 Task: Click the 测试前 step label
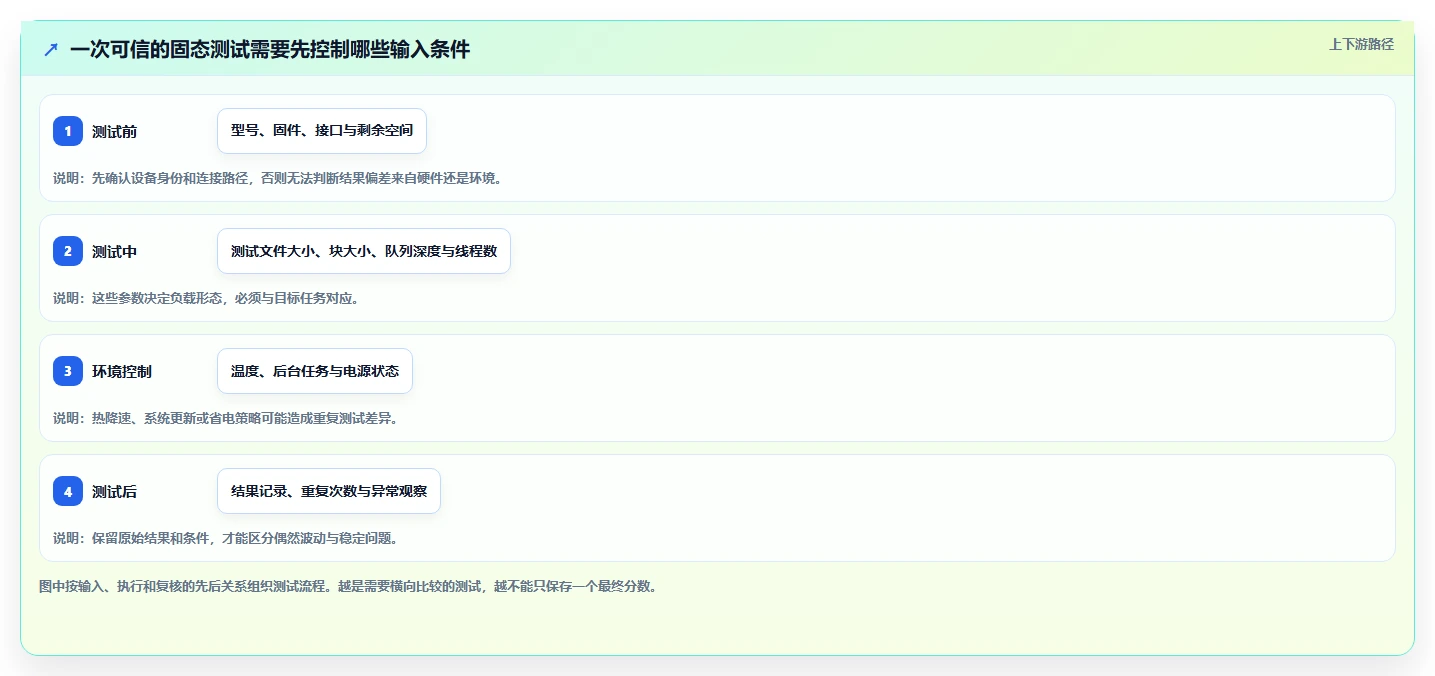pos(114,131)
